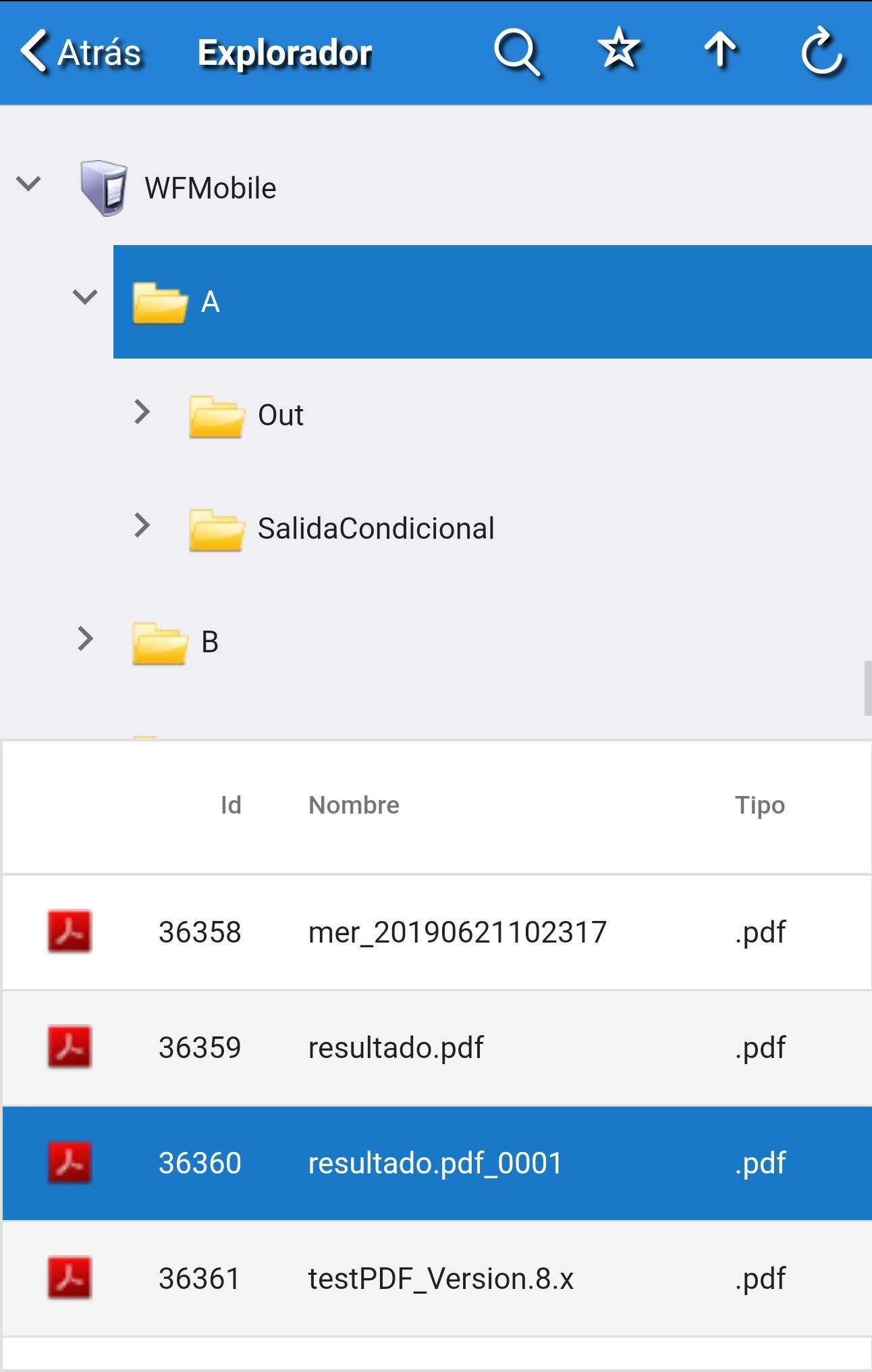The width and height of the screenshot is (872, 1372).
Task: Expand the SalidaCondicional folder
Action: point(142,525)
